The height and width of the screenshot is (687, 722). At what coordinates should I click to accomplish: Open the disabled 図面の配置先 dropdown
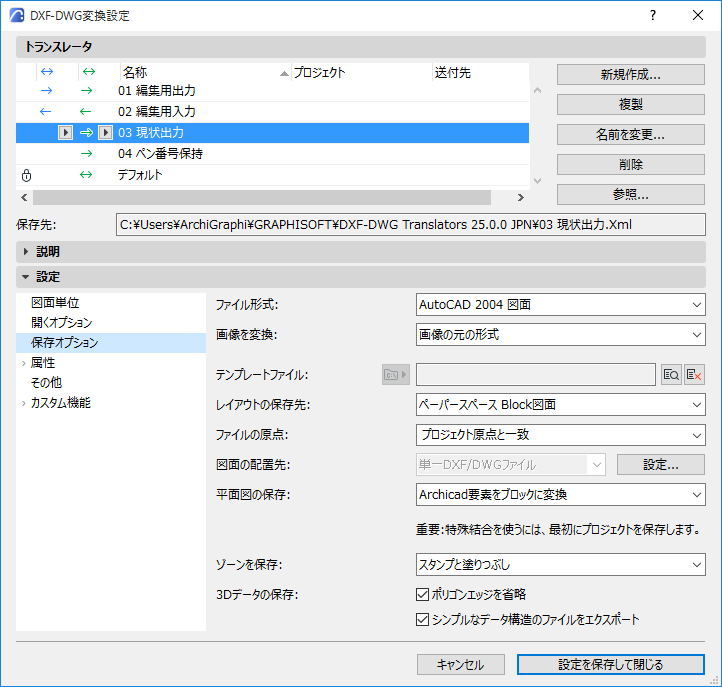(x=511, y=465)
